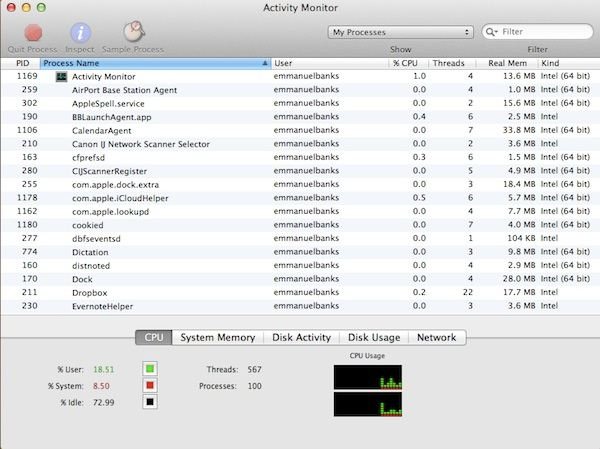
Task: Click the 104 KB memory value
Action: coord(521,238)
